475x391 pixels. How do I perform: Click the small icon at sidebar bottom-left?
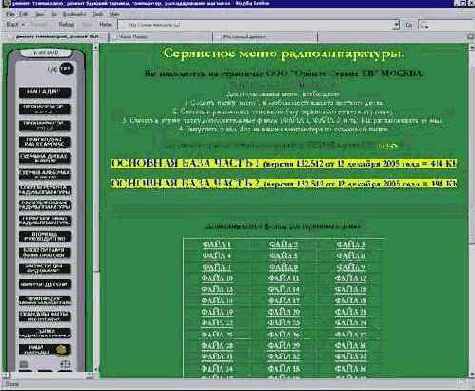point(24,364)
